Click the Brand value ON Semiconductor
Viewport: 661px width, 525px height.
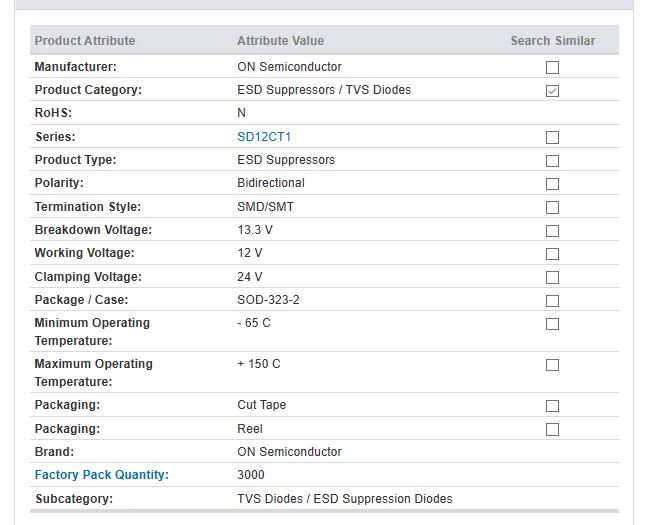[x=289, y=452]
